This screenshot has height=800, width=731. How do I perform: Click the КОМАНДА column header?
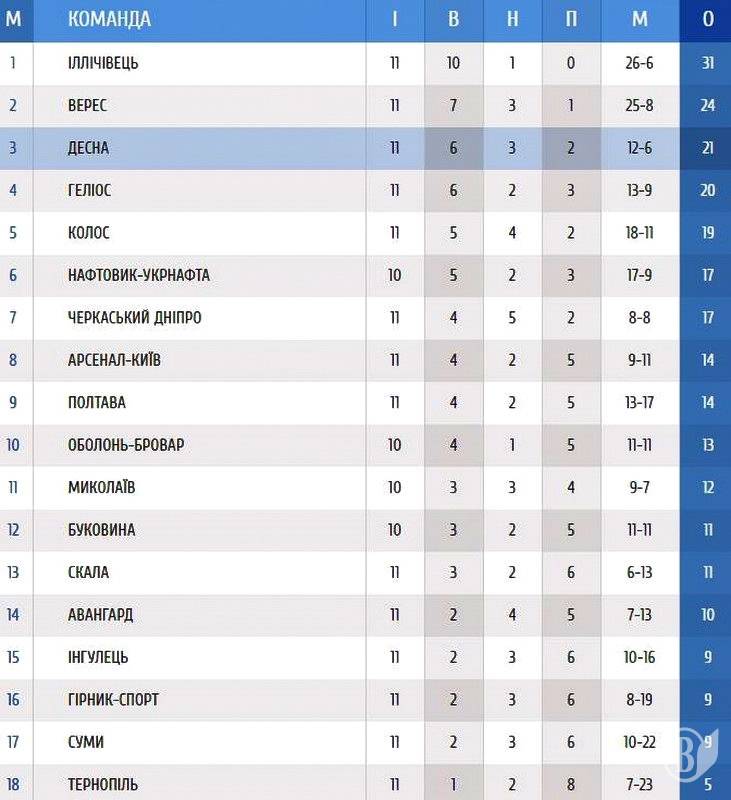(110, 19)
